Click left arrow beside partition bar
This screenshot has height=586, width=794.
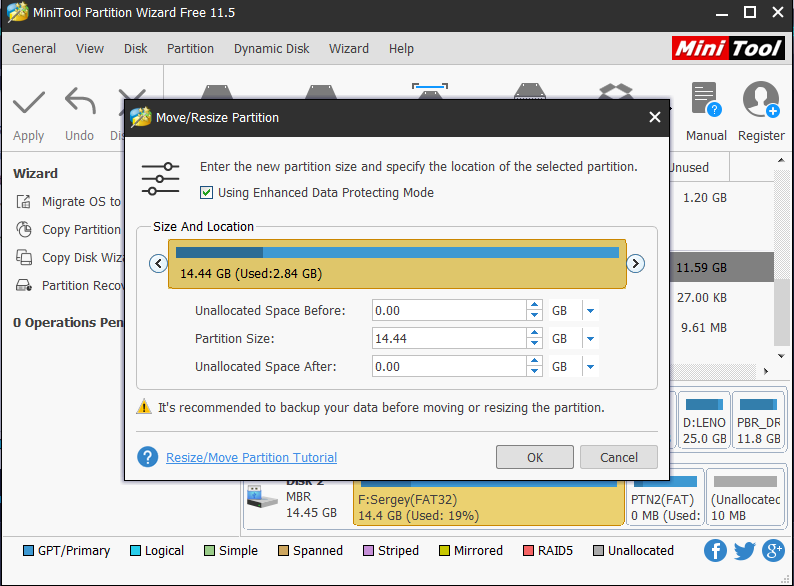point(158,263)
